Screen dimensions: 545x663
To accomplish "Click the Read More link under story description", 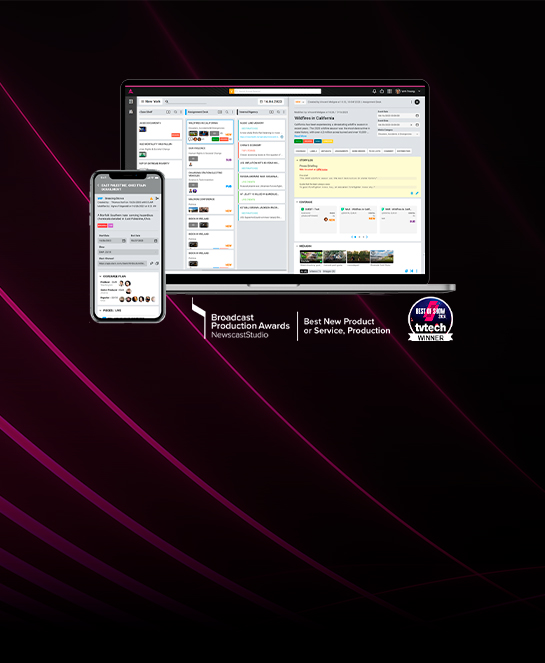I will click(x=301, y=136).
